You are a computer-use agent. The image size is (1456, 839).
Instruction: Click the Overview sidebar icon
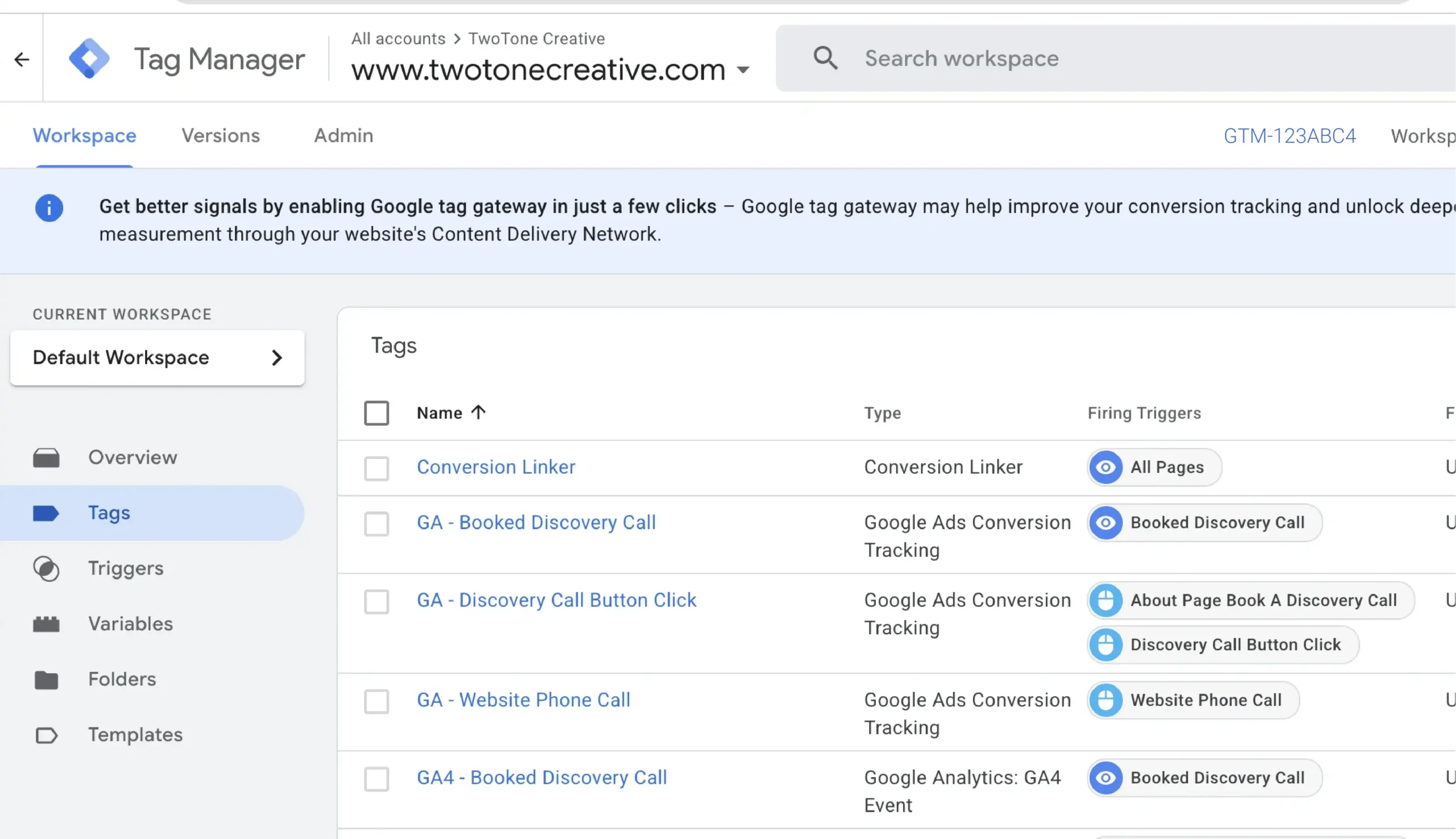46,457
